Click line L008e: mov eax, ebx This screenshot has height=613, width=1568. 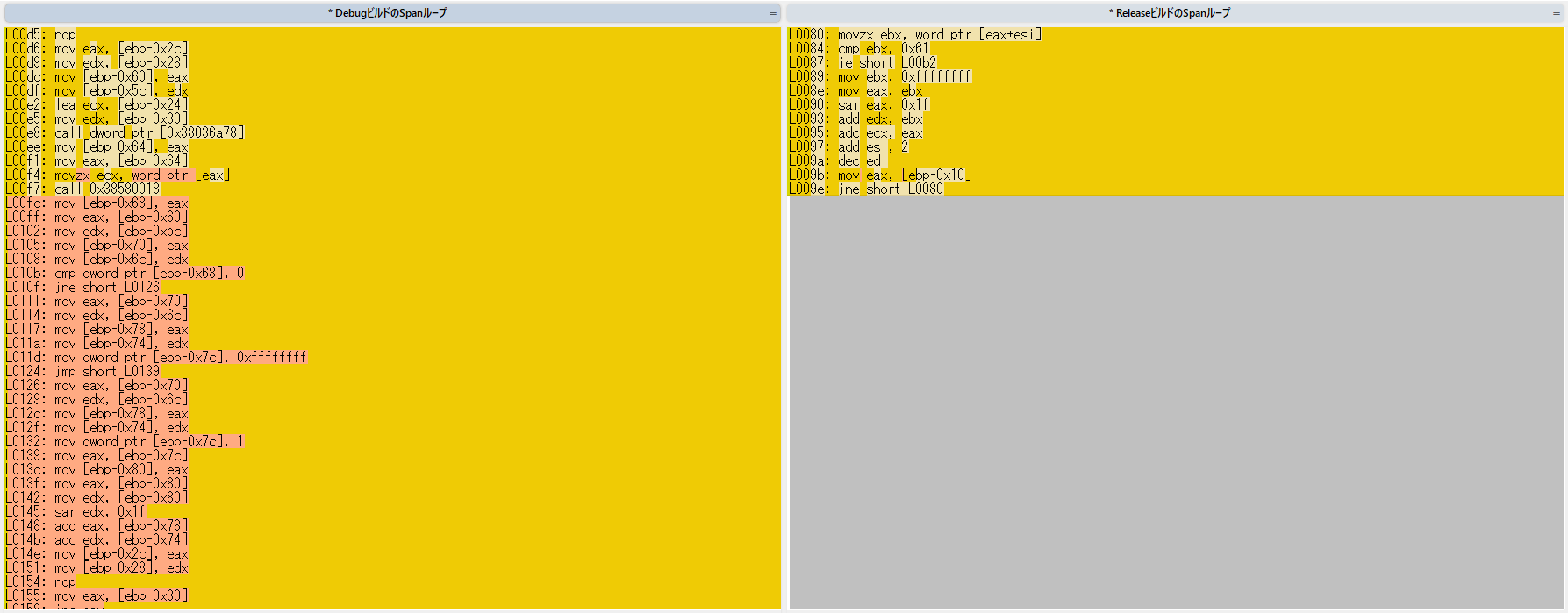pos(856,91)
